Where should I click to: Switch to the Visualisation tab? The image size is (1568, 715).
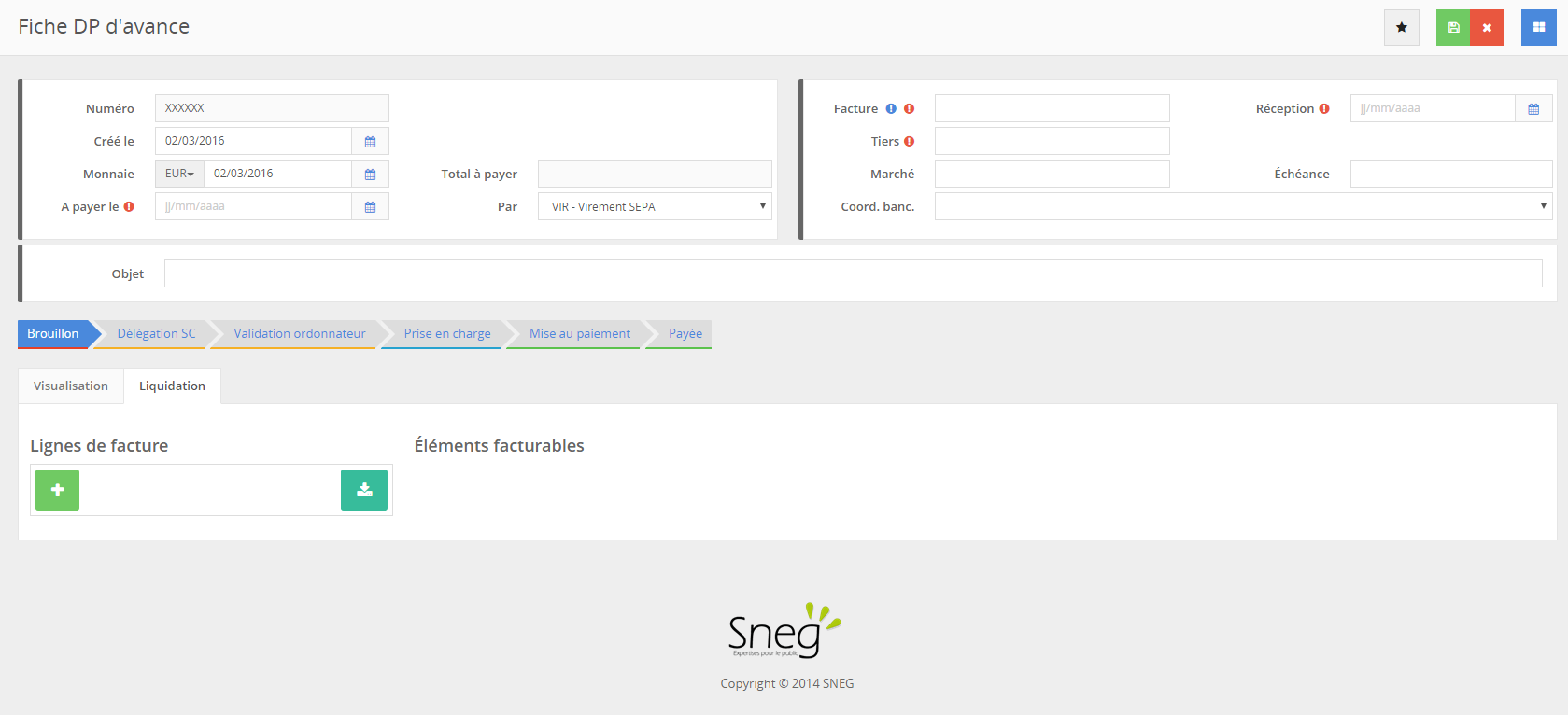point(71,386)
